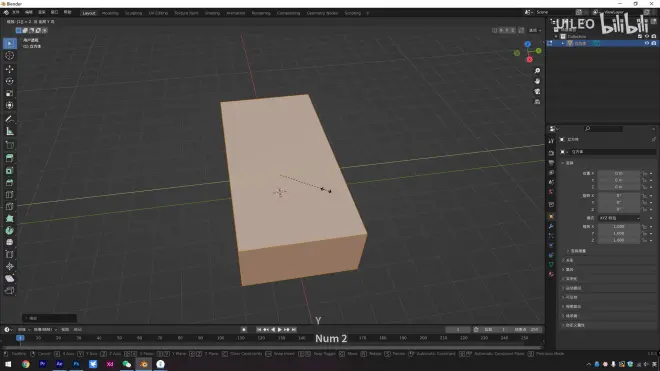Select the Add Cube tool
The height and width of the screenshot is (371, 660).
tap(10, 145)
